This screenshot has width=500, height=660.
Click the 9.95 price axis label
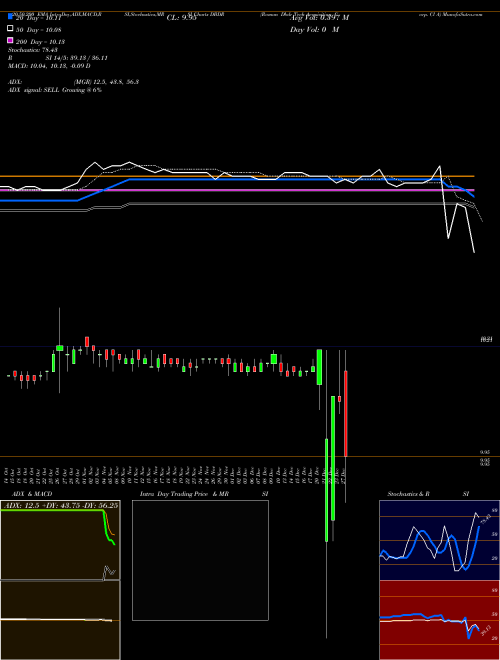[x=485, y=452]
